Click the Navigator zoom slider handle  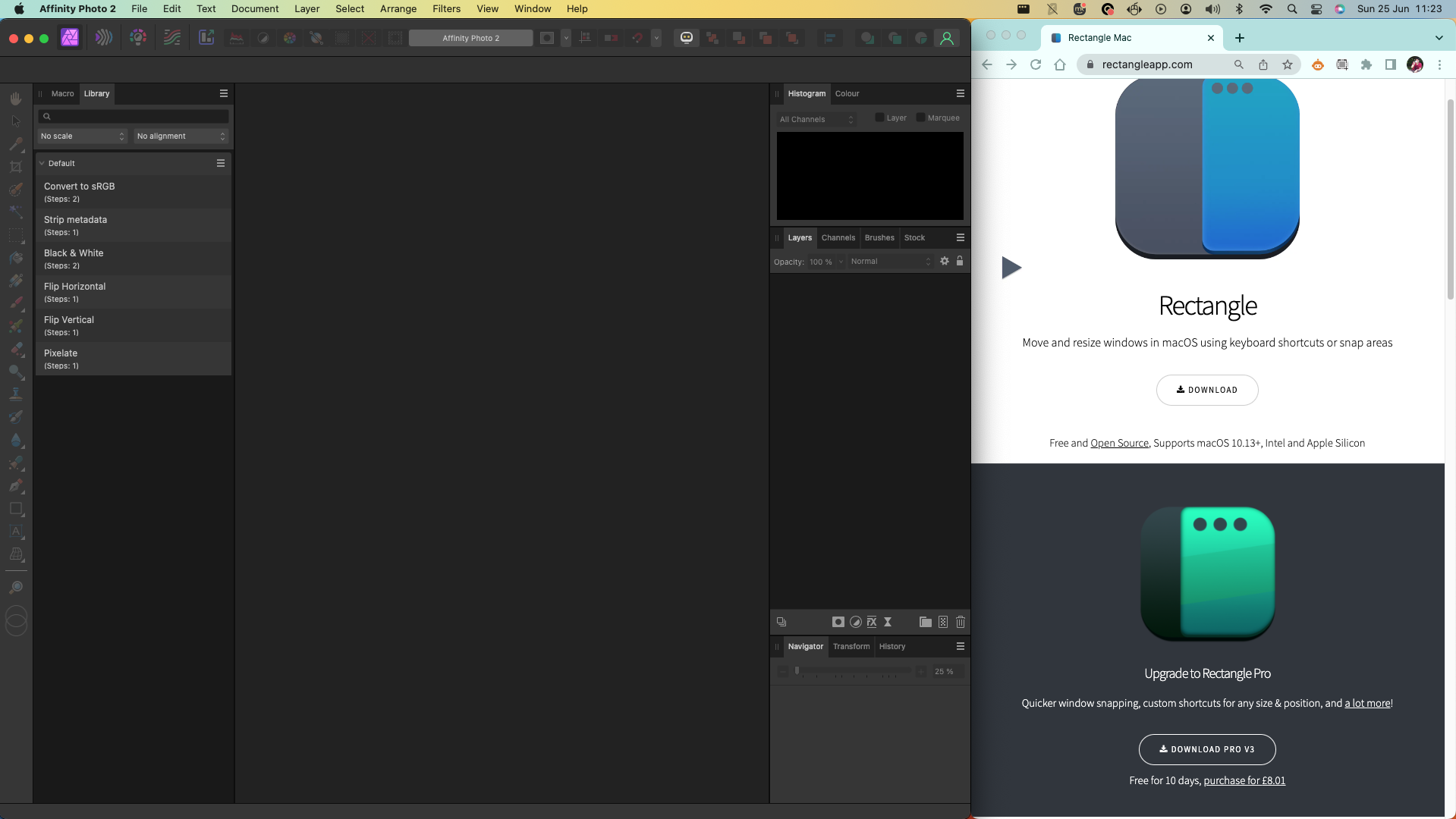tap(797, 670)
